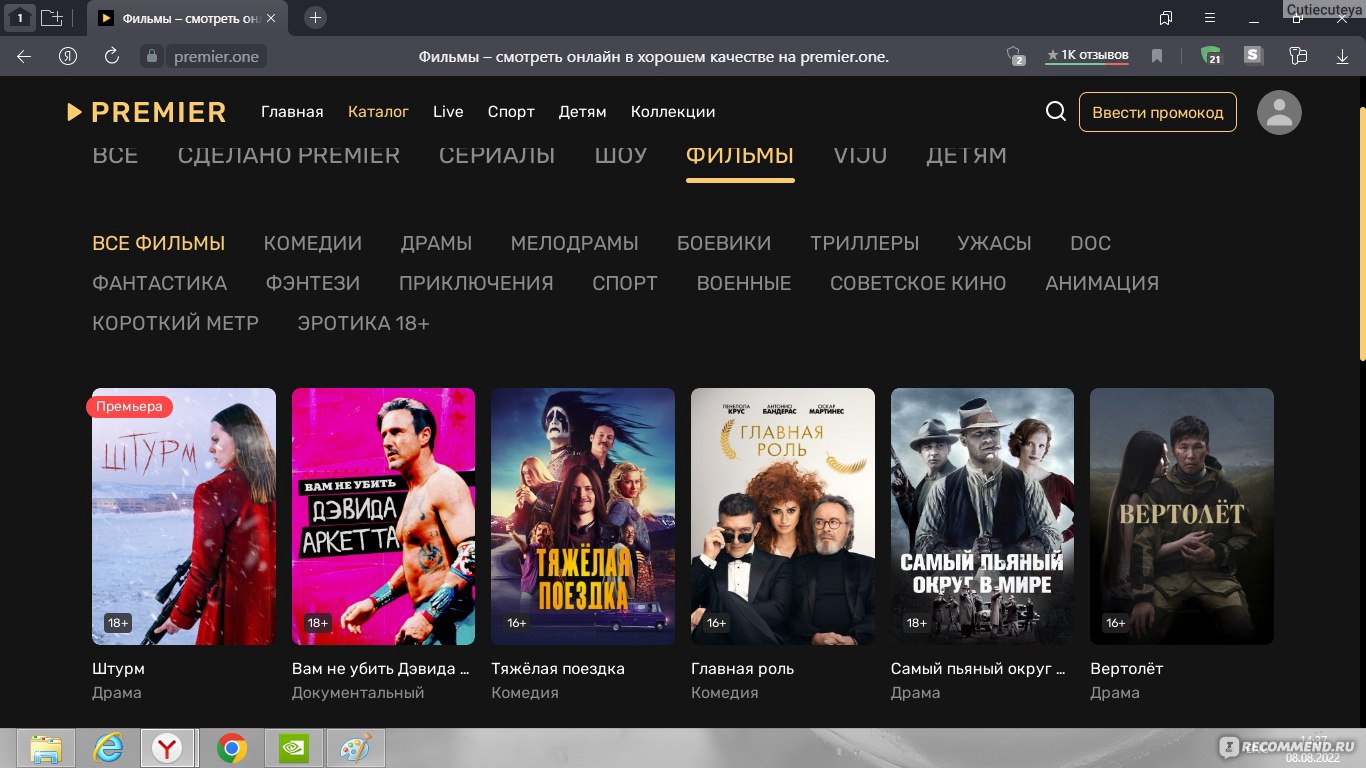This screenshot has height=768, width=1366.
Task: Open Вам не убить Дэвида Аркетта poster
Action: [x=383, y=516]
